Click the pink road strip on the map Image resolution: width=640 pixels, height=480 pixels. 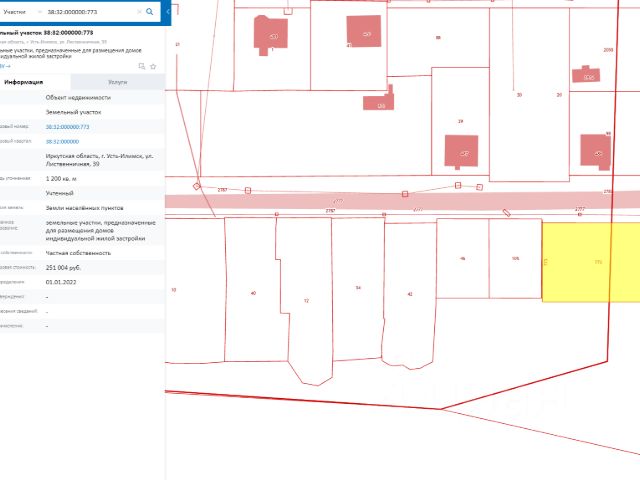point(402,201)
